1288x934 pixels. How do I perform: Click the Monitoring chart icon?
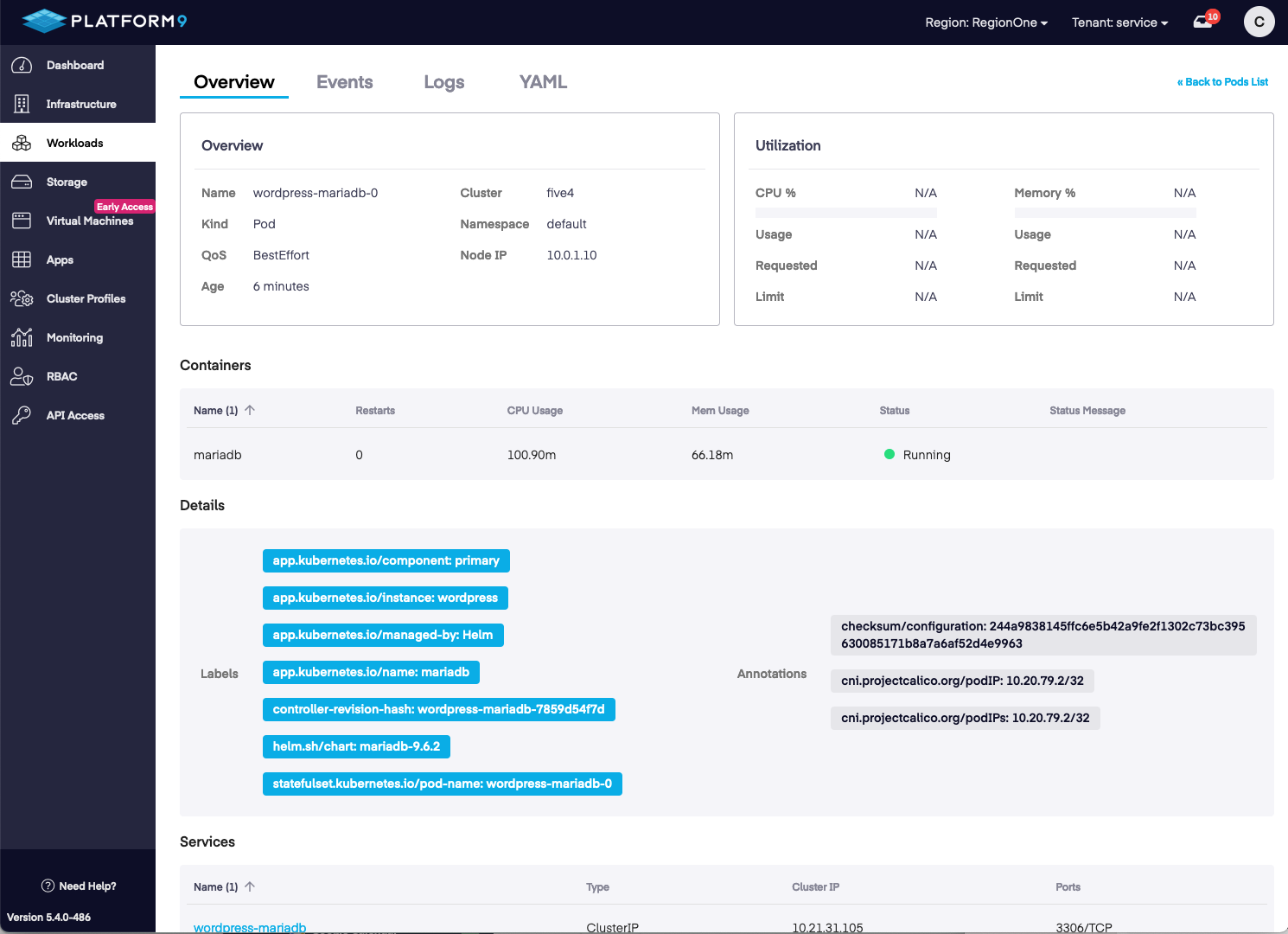pyautogui.click(x=22, y=337)
